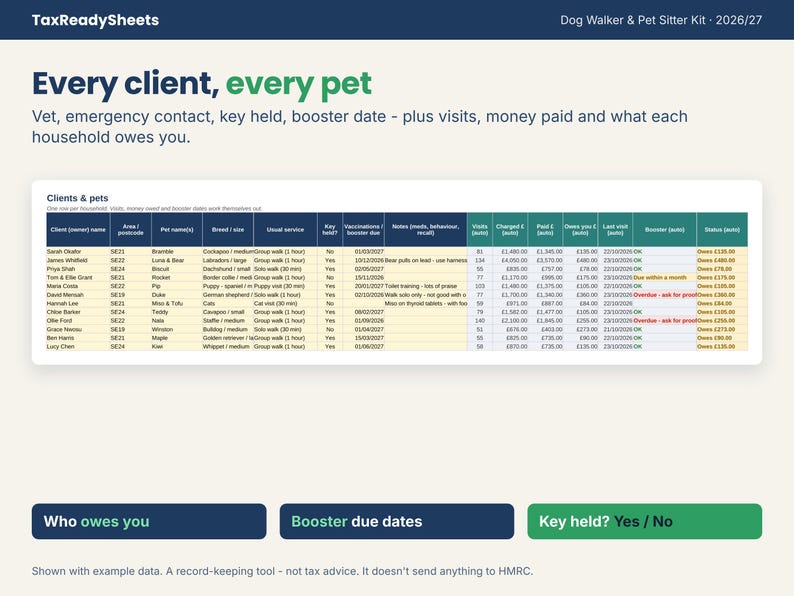Select the "Area / postcode" column header
The height and width of the screenshot is (596, 794).
[x=131, y=229]
